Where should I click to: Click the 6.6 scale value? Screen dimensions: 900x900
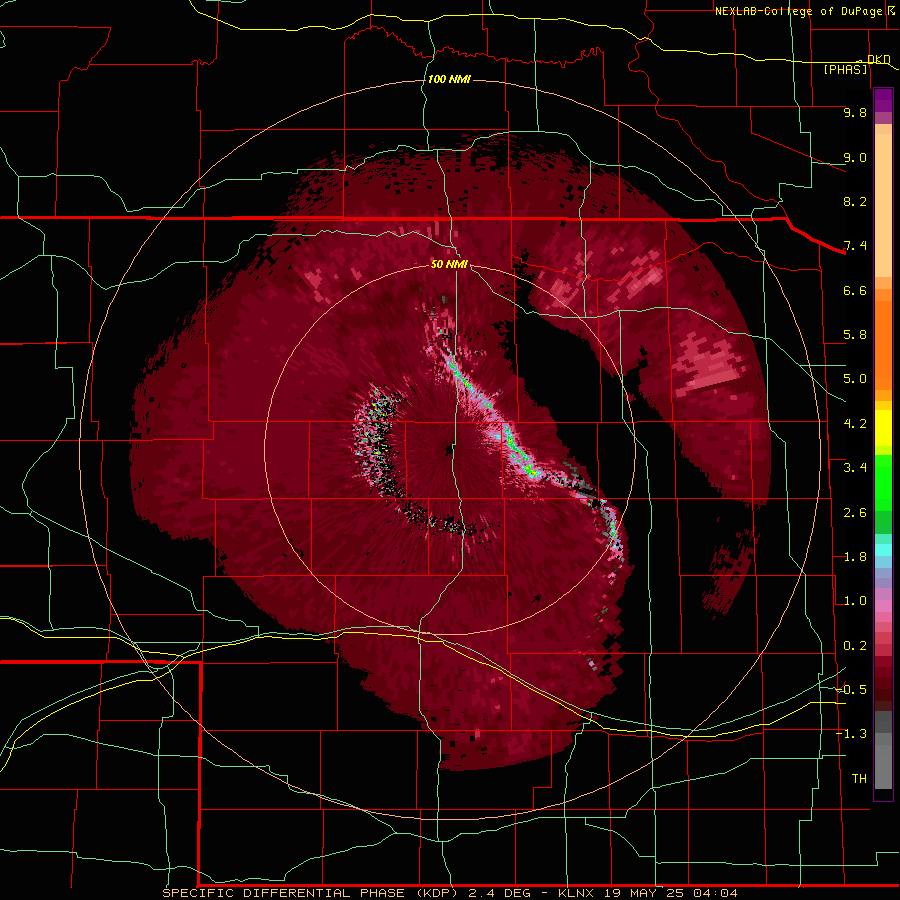point(855,290)
